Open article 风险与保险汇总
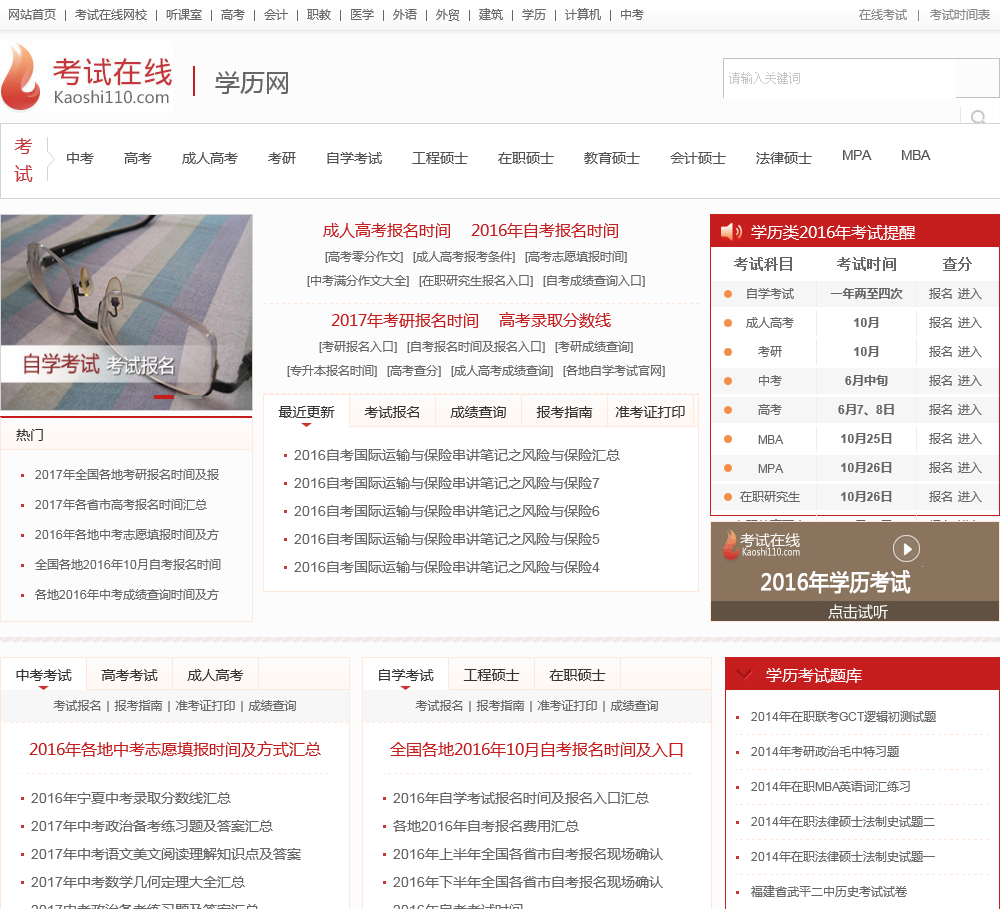 click(x=457, y=455)
